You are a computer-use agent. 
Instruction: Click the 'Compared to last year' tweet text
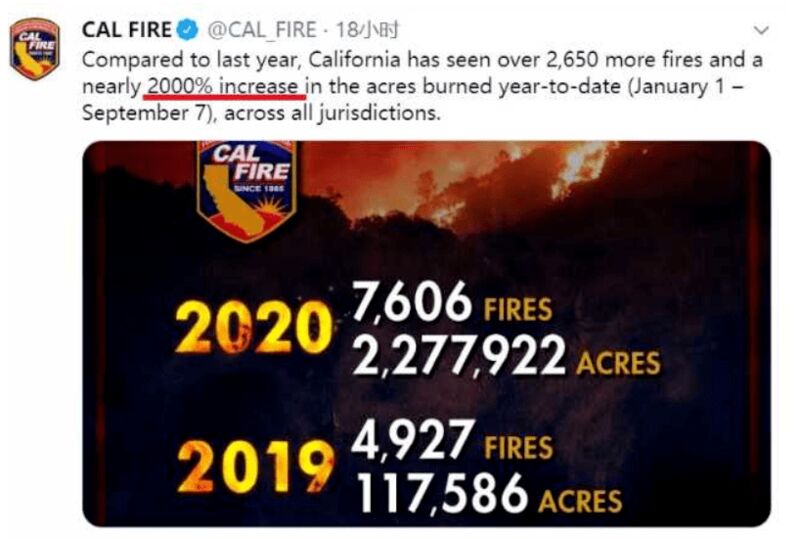tap(189, 60)
